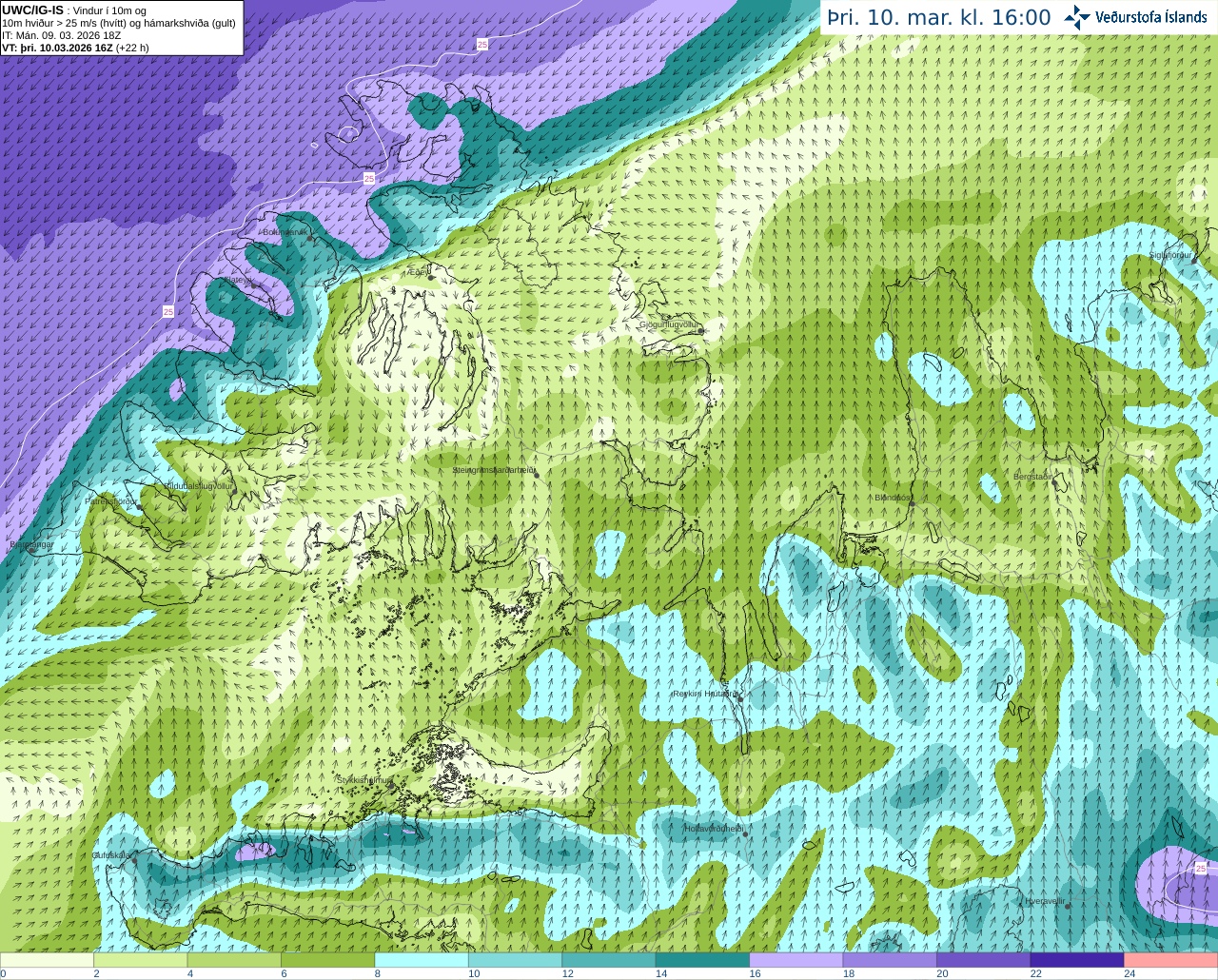The image size is (1218, 980).
Task: Click the legend scale value '22'
Action: [1036, 973]
